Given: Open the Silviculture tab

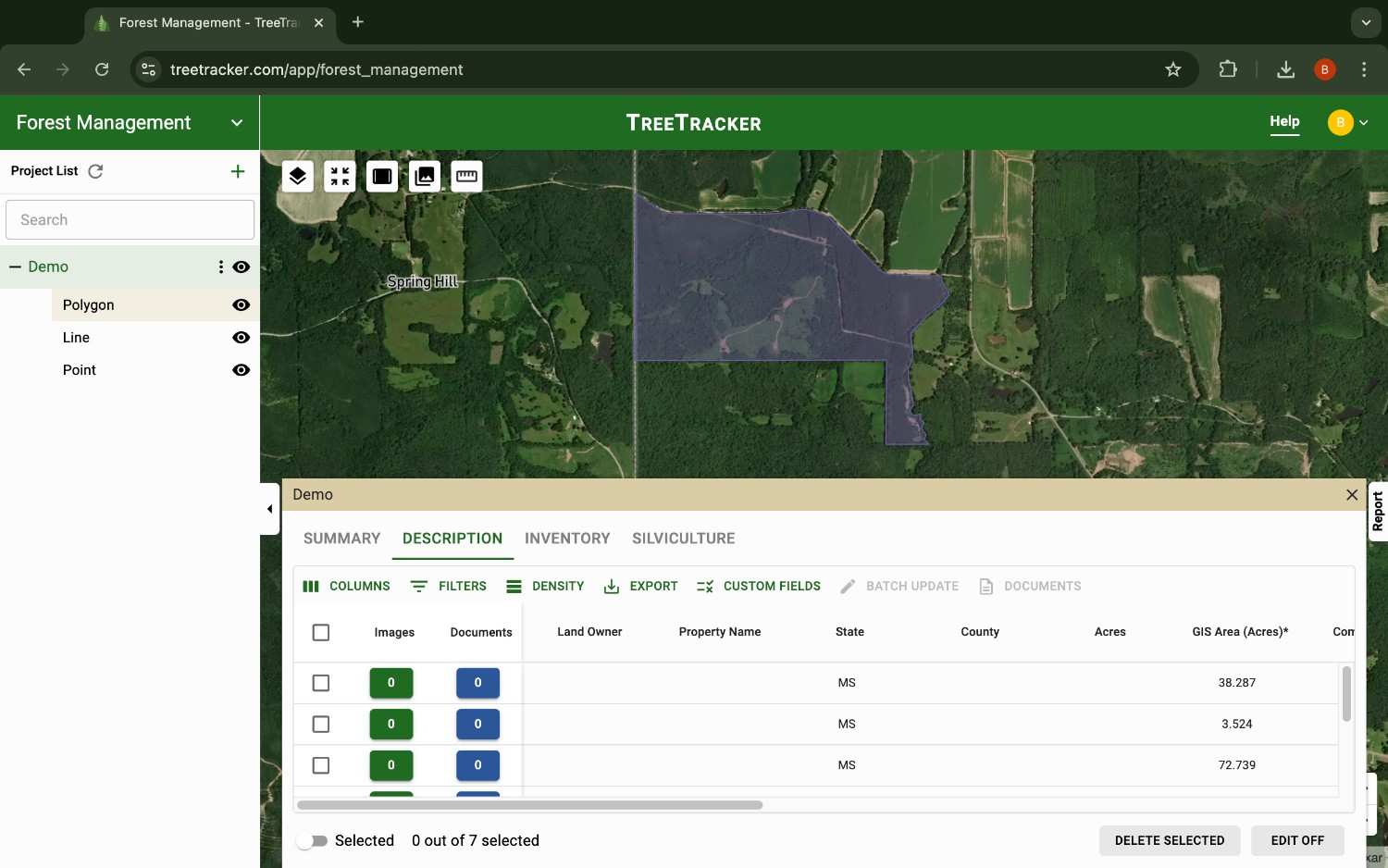Looking at the screenshot, I should coord(683,538).
